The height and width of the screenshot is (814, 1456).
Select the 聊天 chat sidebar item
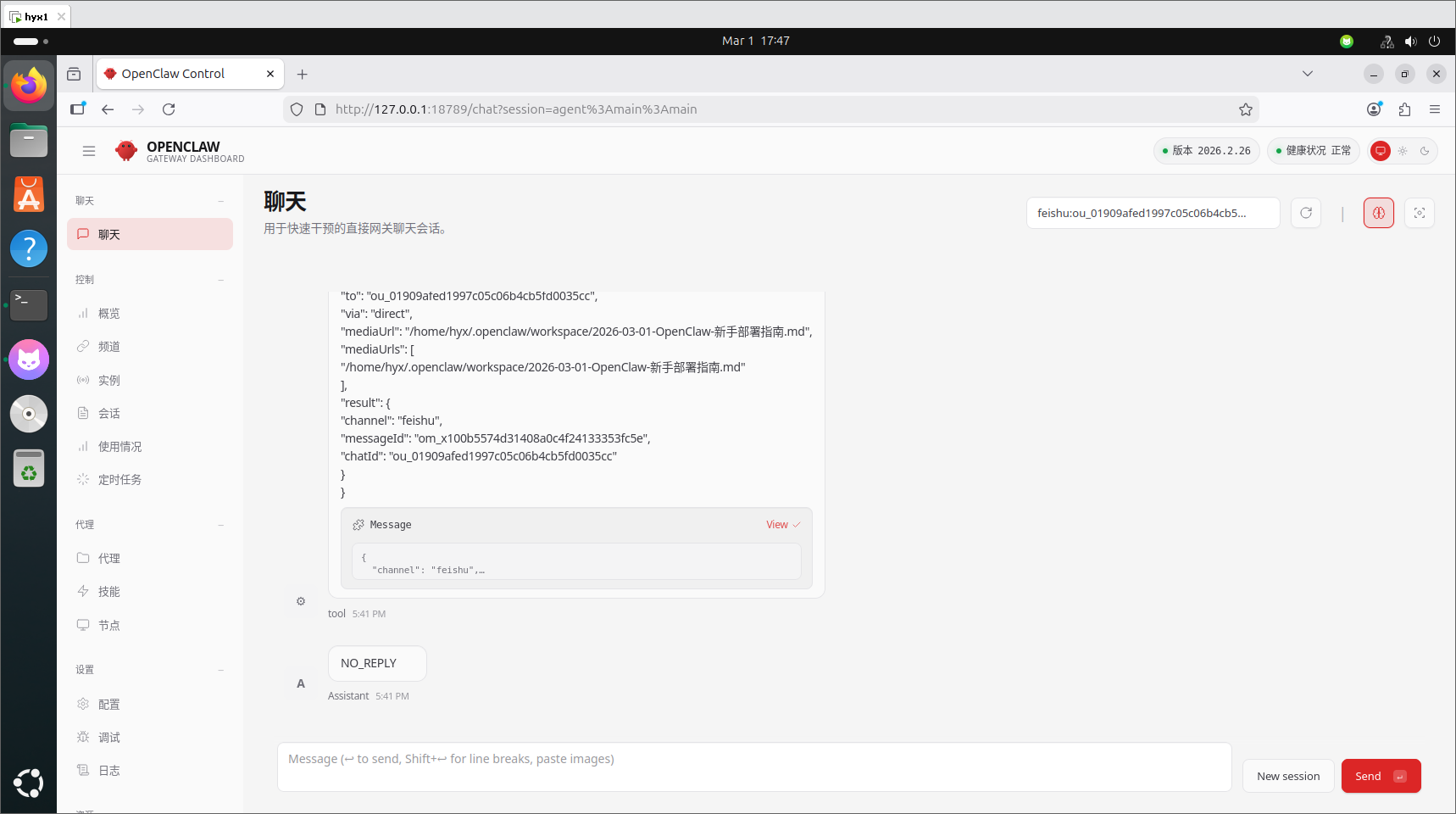tap(150, 234)
